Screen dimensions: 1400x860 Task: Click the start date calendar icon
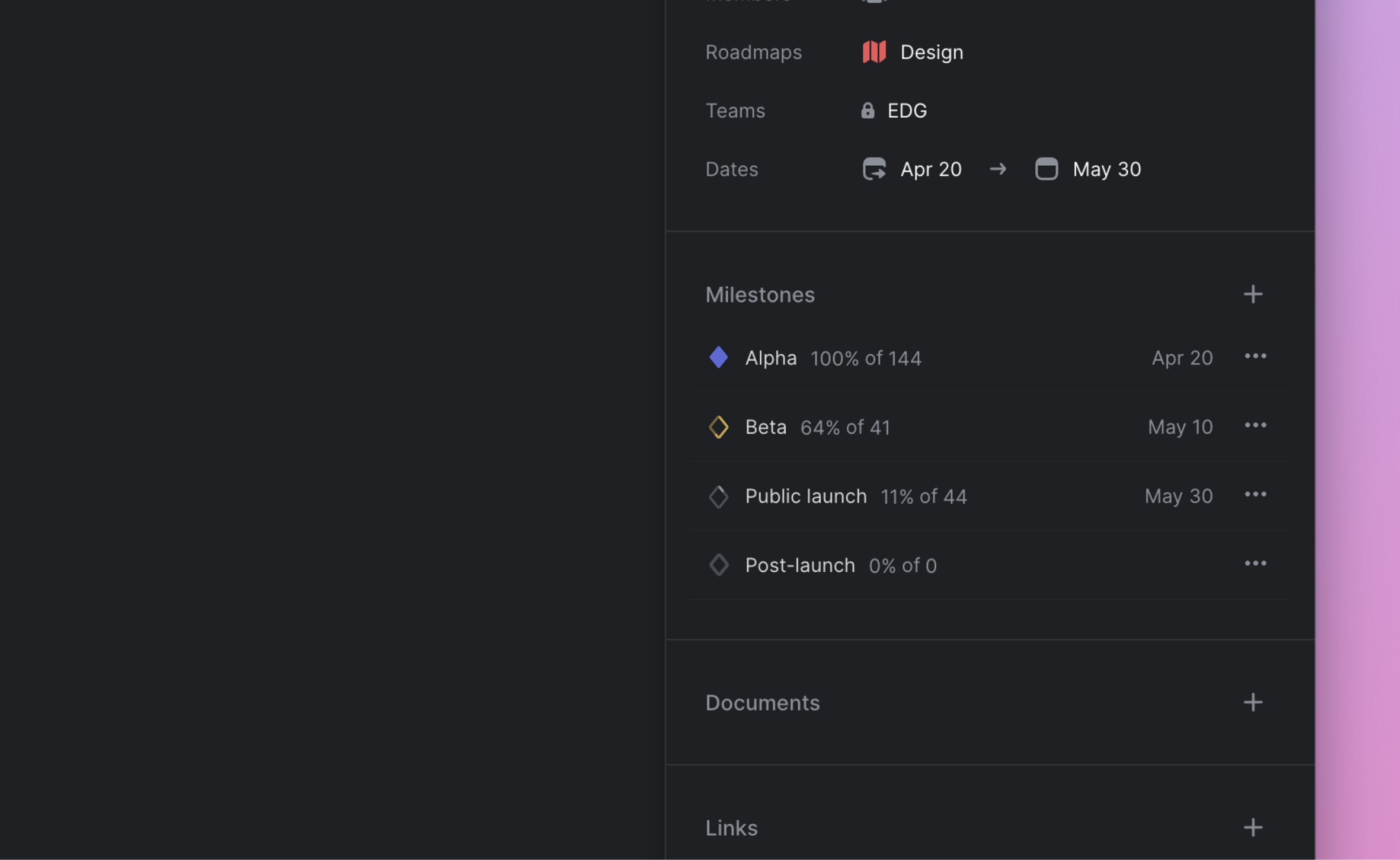(874, 169)
